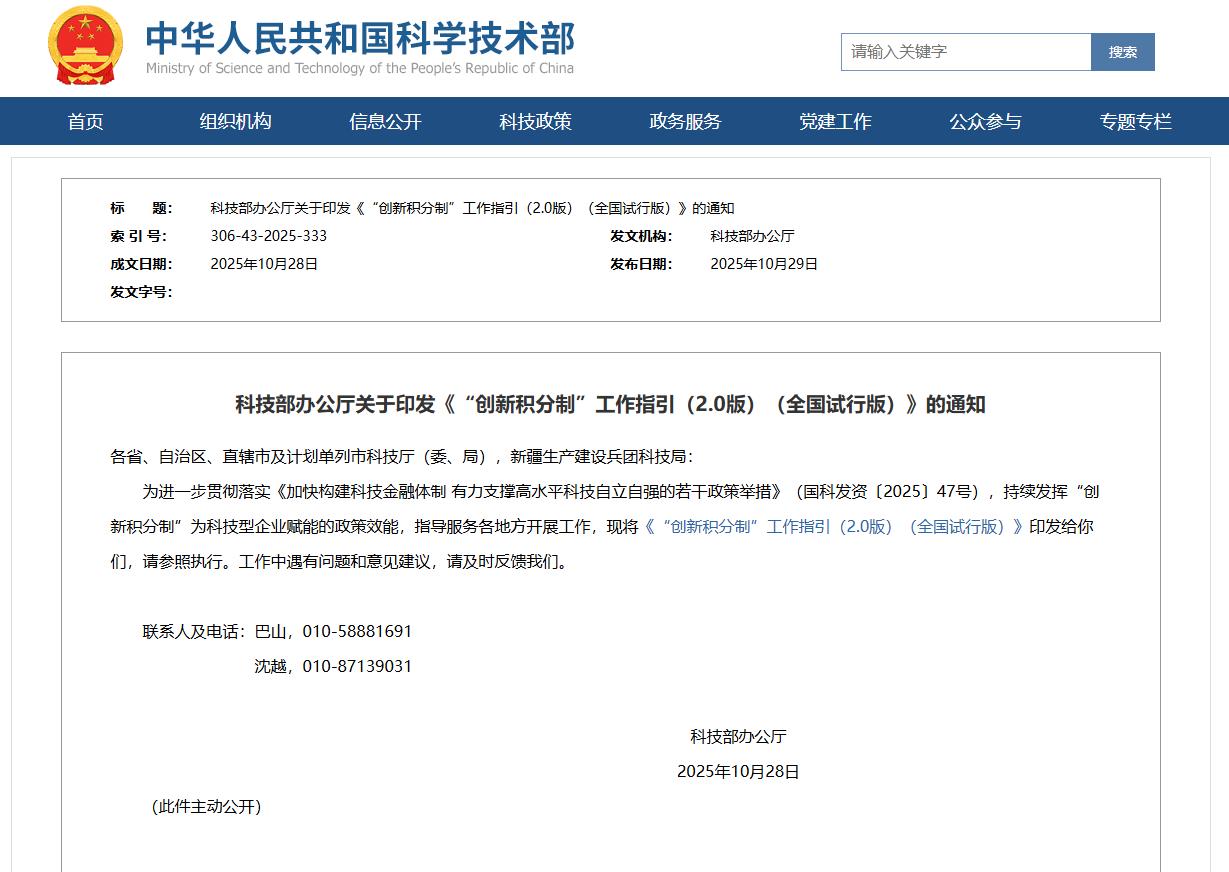
Task: Click the national emblem logo
Action: pyautogui.click(x=85, y=46)
